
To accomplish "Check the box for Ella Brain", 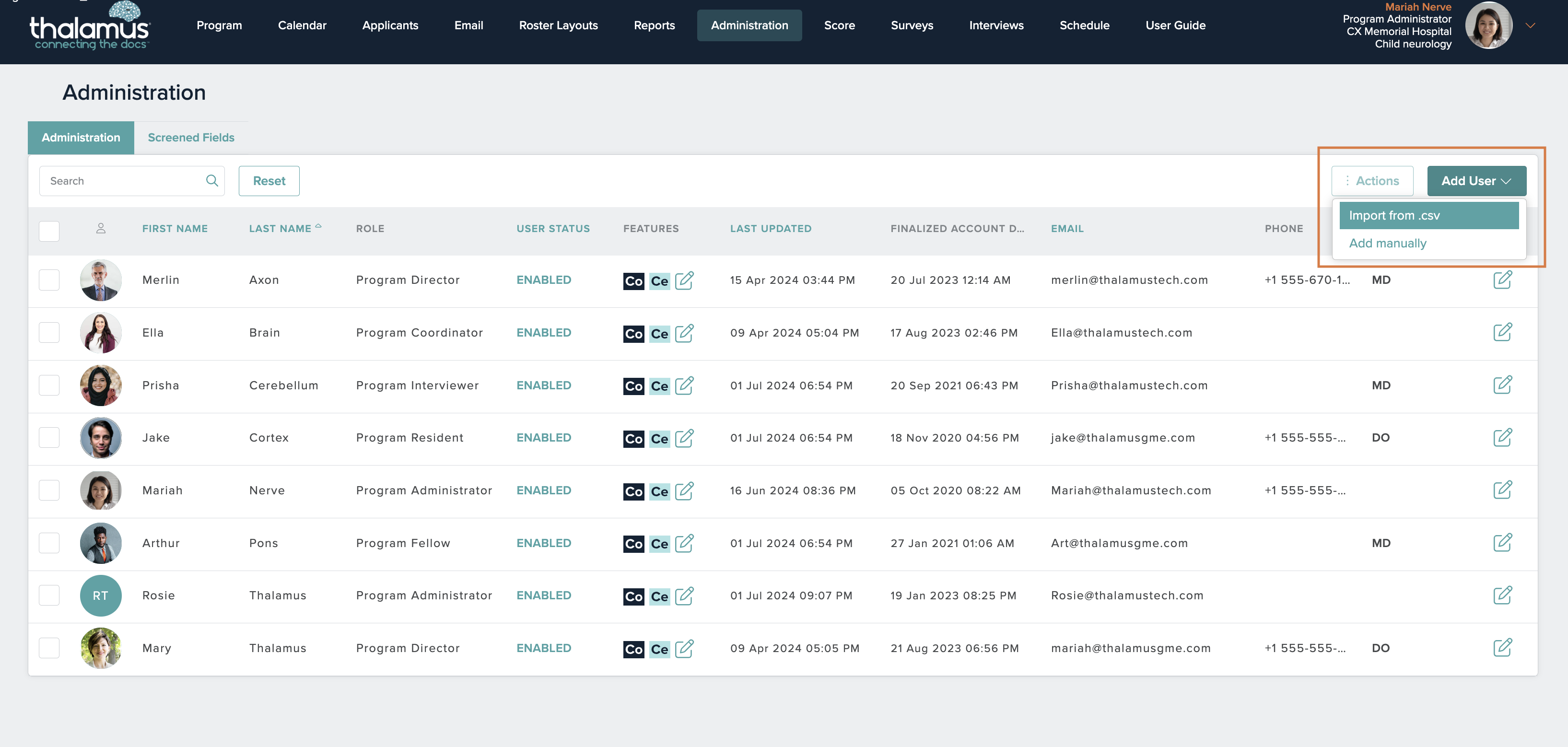I will click(x=49, y=332).
